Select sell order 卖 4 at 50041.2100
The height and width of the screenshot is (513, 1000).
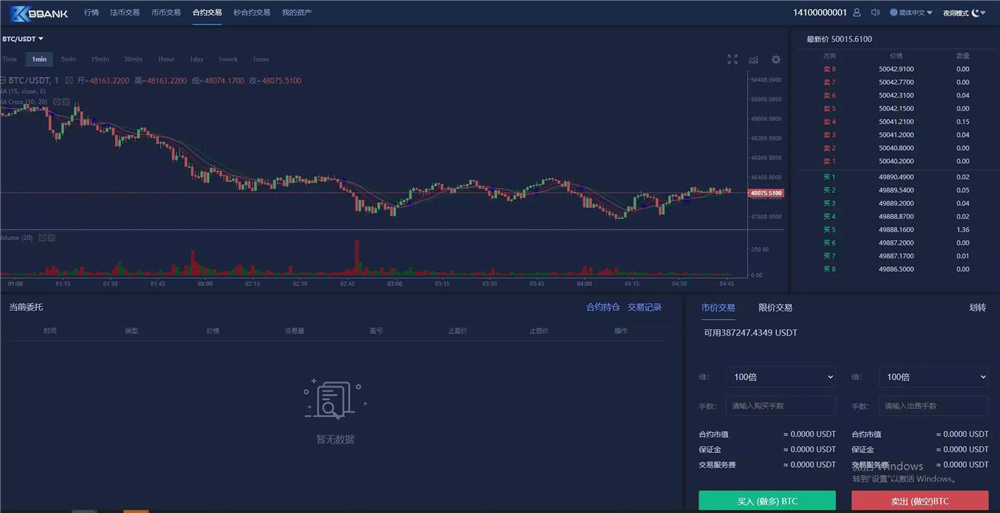[895, 122]
